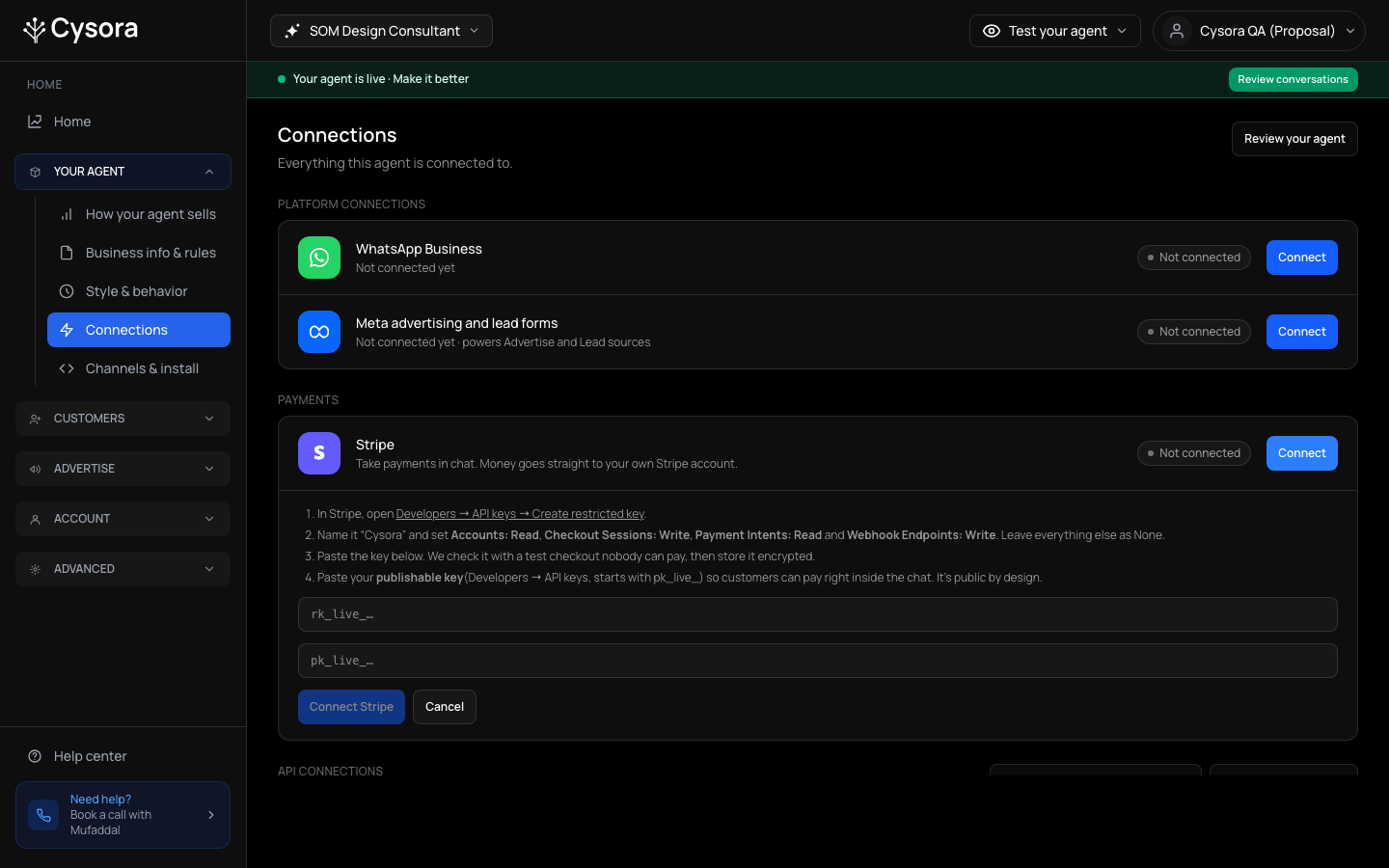
Task: Navigate to Business info & rules
Action: coord(139,253)
